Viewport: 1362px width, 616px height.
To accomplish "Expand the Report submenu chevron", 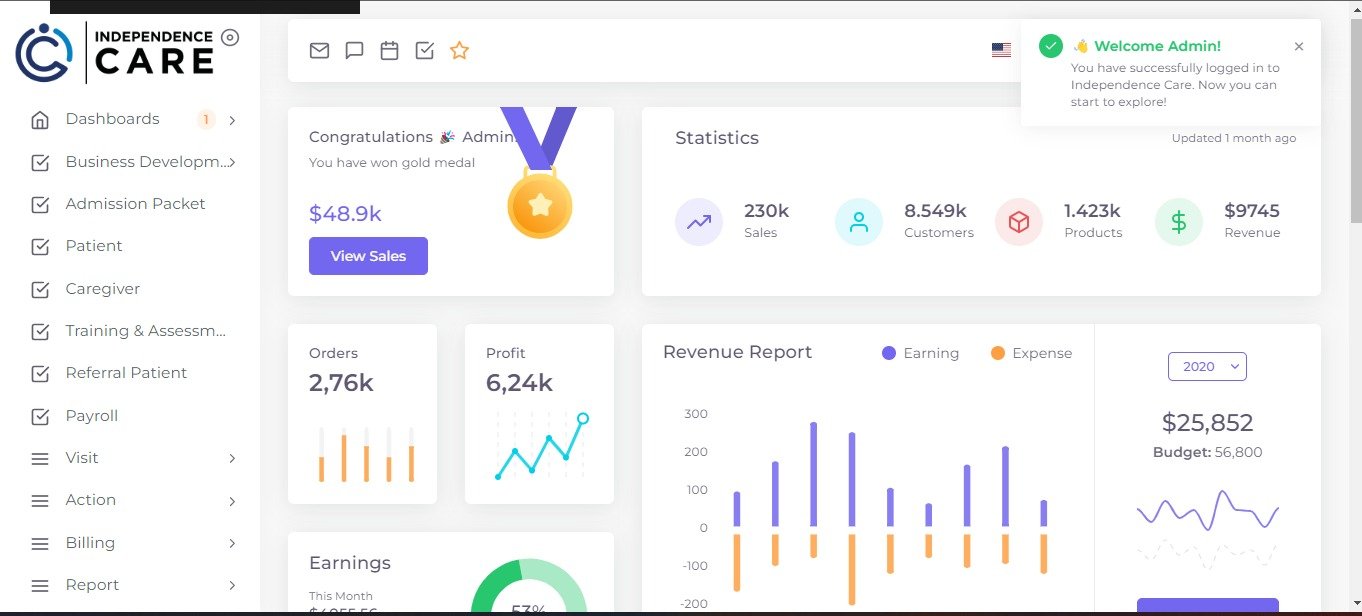I will (232, 585).
